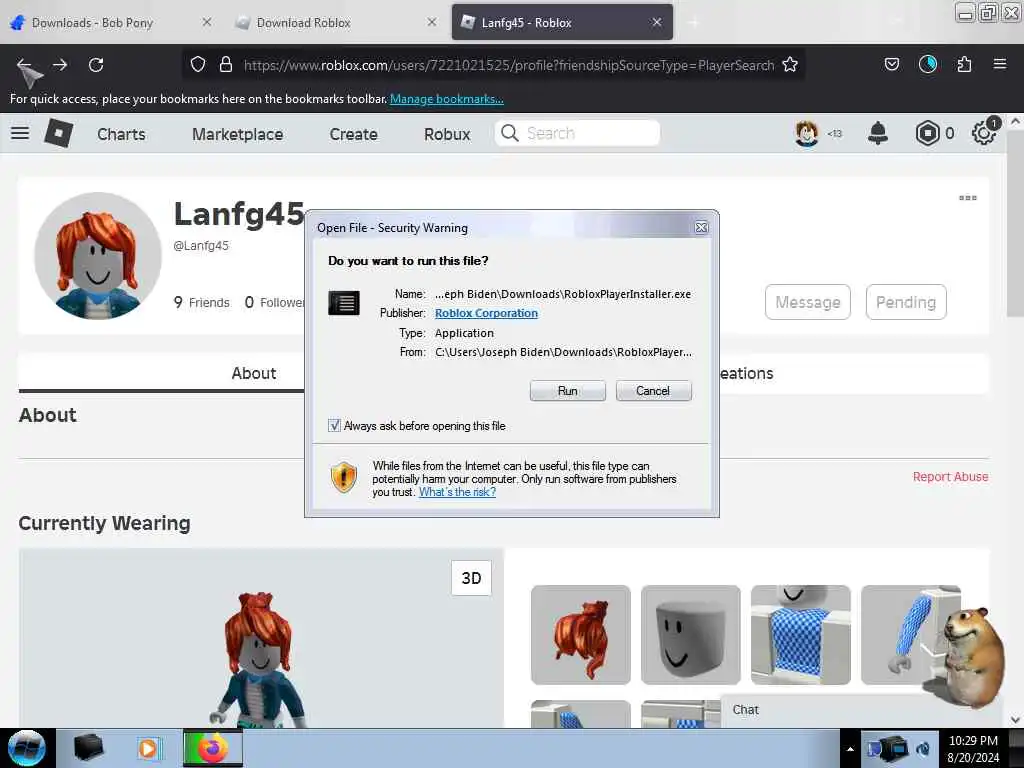Click the browser URL address bar
The width and height of the screenshot is (1024, 768).
click(508, 65)
